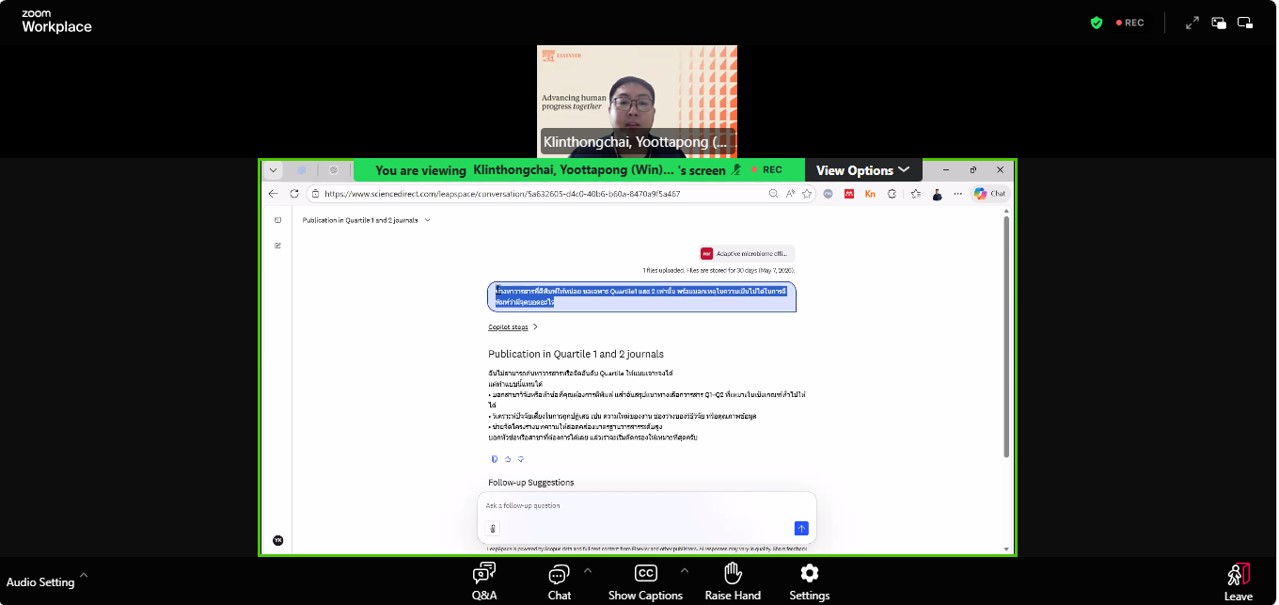This screenshot has height=605, width=1279.
Task: Open the Zoom Chat panel
Action: [x=559, y=580]
